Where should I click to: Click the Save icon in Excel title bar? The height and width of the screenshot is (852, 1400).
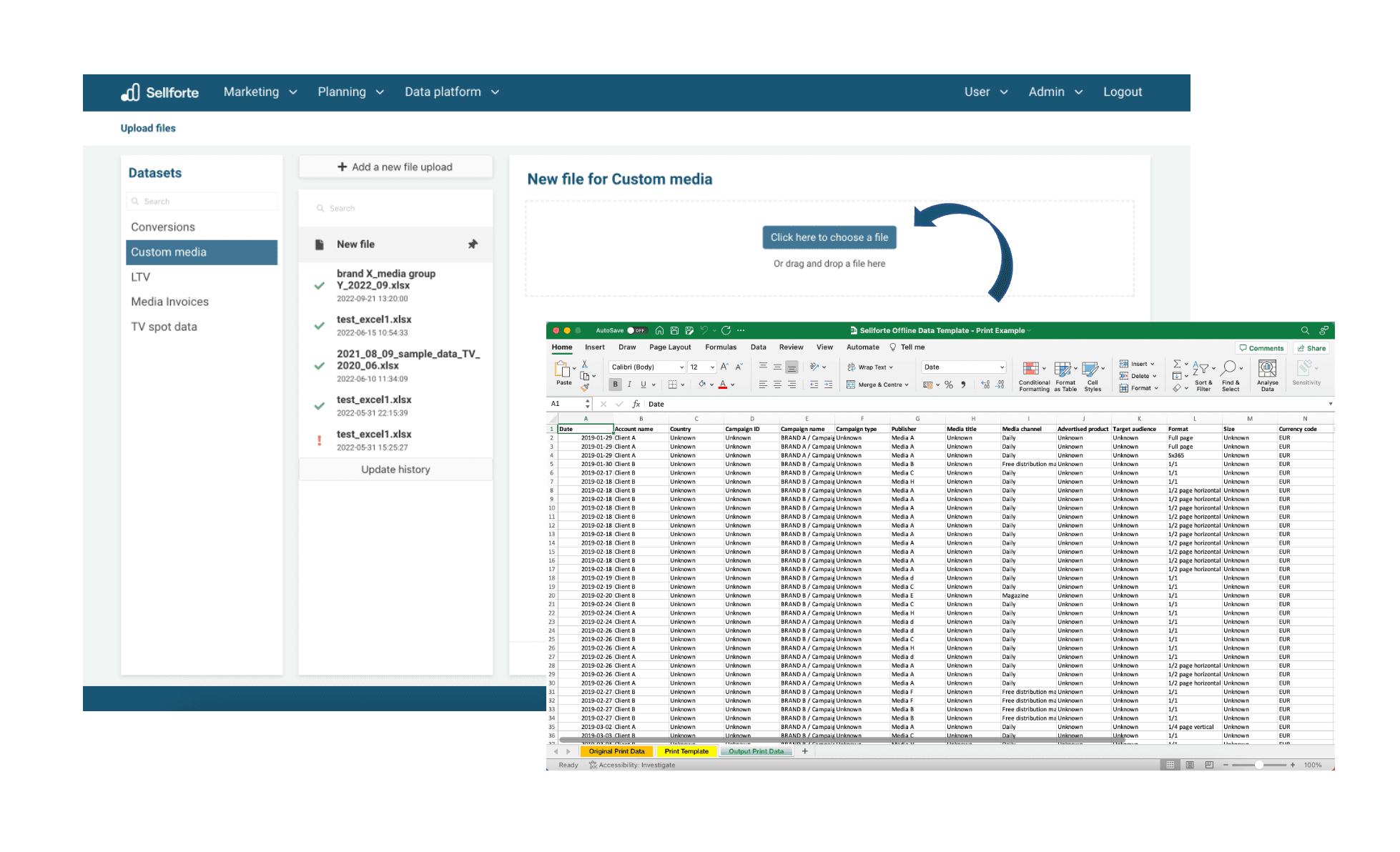(674, 330)
